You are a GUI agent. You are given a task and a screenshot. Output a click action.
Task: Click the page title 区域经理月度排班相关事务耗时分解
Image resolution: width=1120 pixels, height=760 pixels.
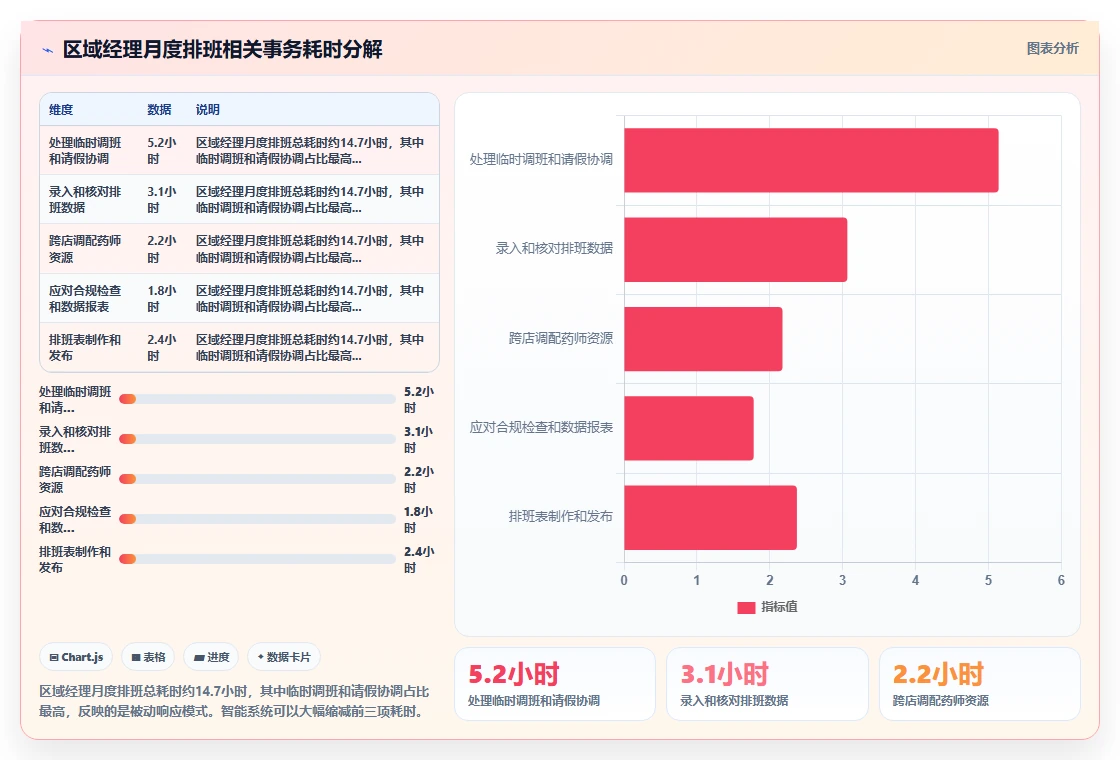pyautogui.click(x=223, y=49)
